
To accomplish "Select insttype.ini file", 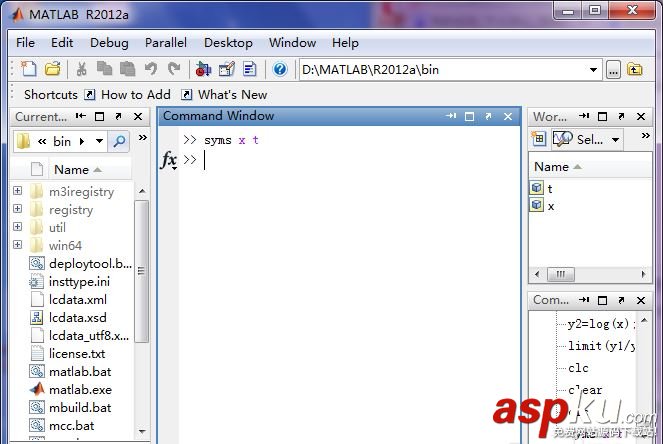I will pos(70,282).
